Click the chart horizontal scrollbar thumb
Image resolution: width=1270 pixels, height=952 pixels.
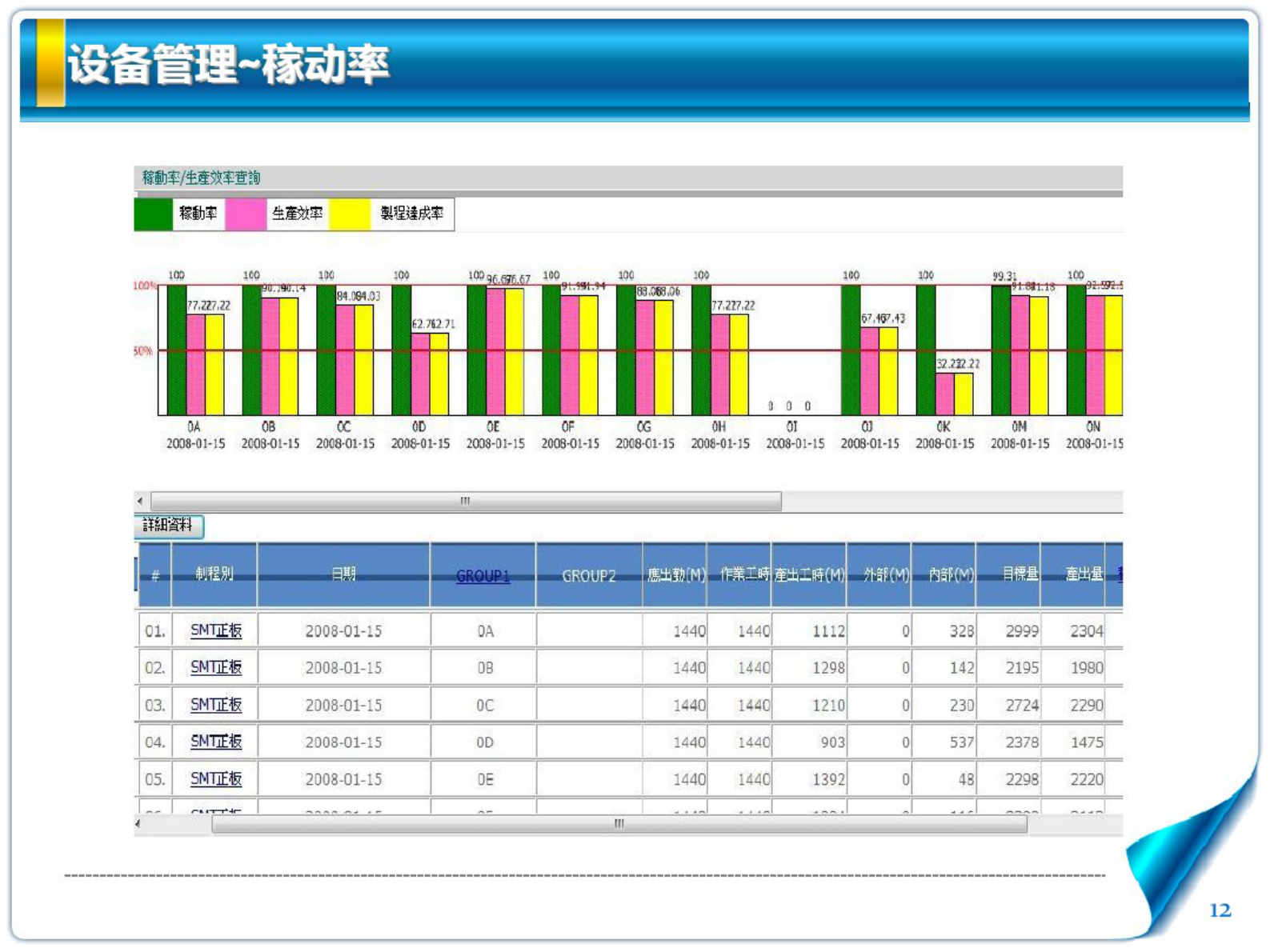pyautogui.click(x=466, y=501)
